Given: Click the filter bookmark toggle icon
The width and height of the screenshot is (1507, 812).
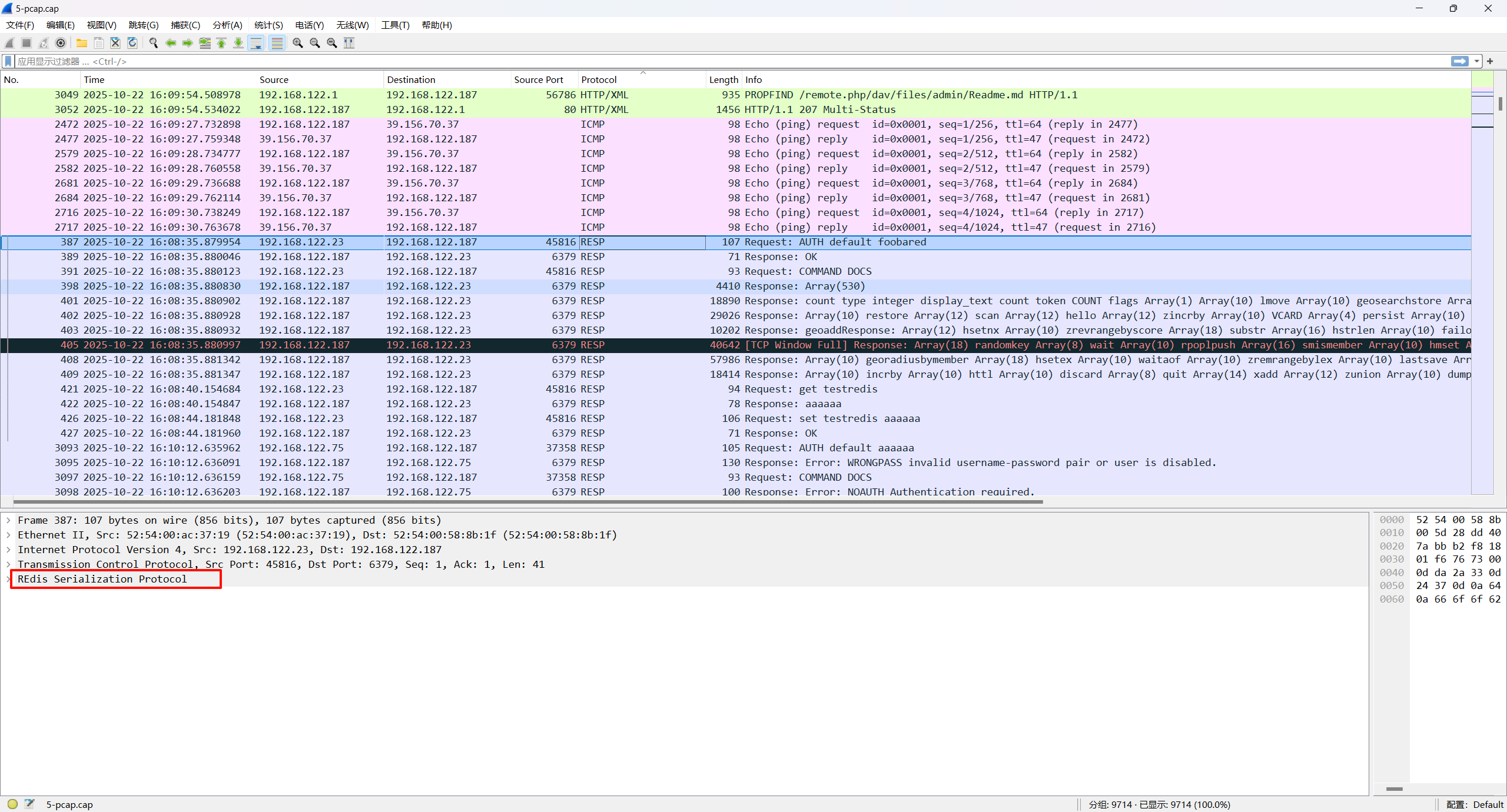Looking at the screenshot, I should coord(8,61).
